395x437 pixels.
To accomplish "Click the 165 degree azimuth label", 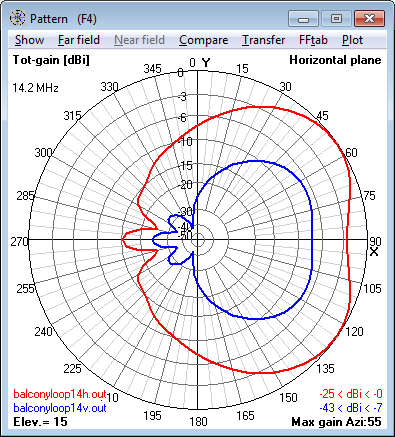I will coord(245,415).
